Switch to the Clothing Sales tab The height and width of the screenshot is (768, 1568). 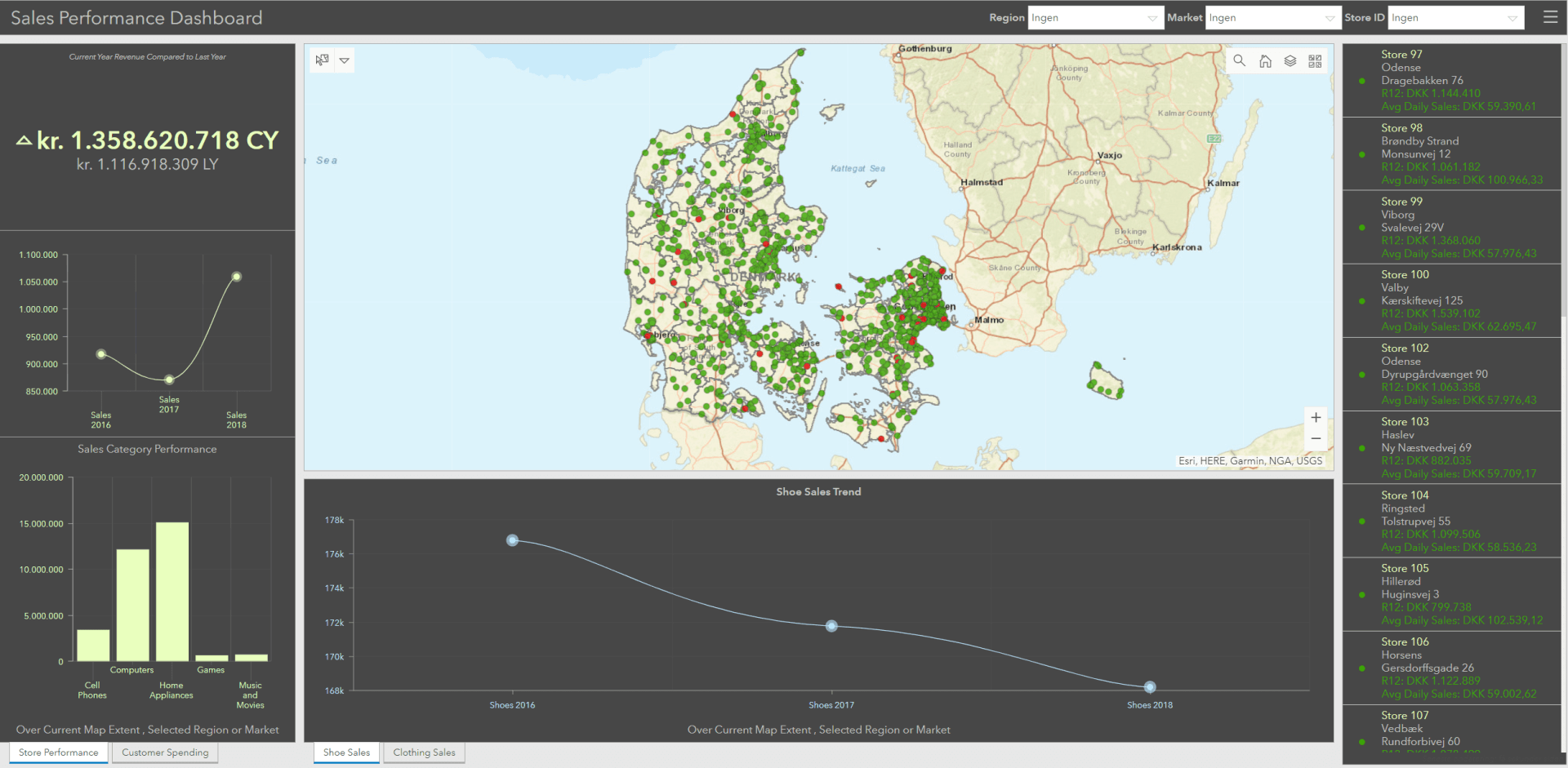[424, 752]
